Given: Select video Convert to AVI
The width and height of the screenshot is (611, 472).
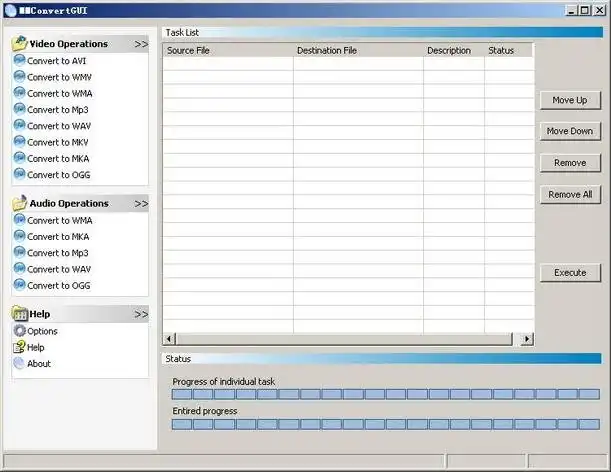Looking at the screenshot, I should tap(57, 61).
